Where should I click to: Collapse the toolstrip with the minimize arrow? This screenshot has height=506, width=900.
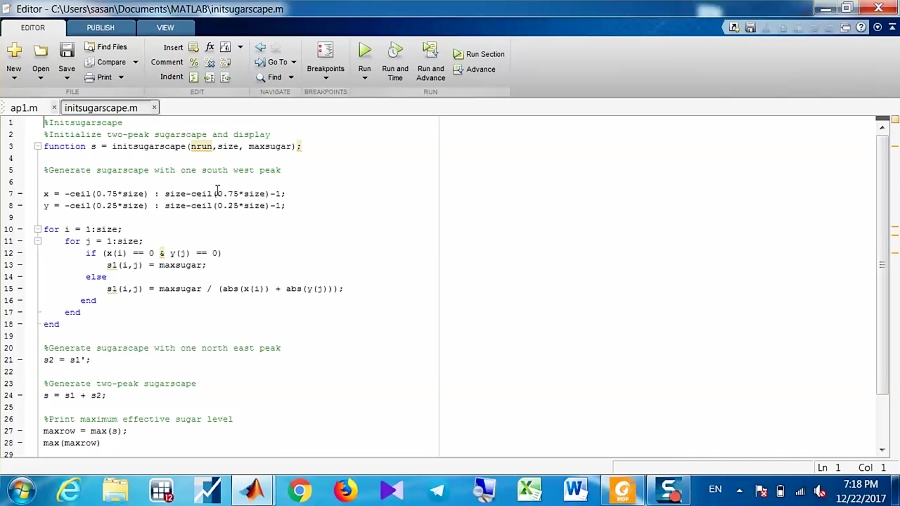click(x=893, y=27)
